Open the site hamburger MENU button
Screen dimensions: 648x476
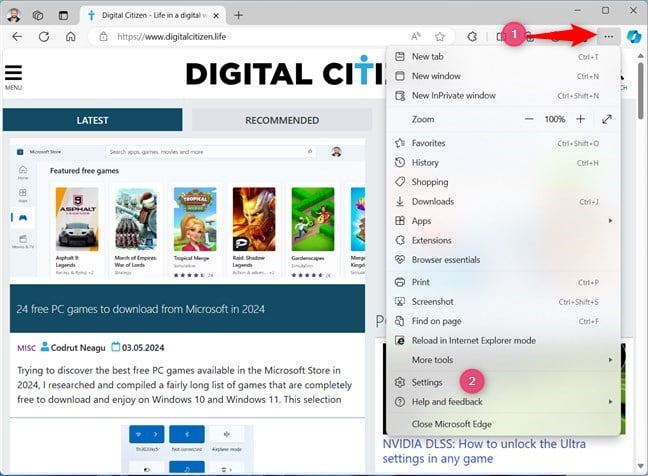point(13,77)
